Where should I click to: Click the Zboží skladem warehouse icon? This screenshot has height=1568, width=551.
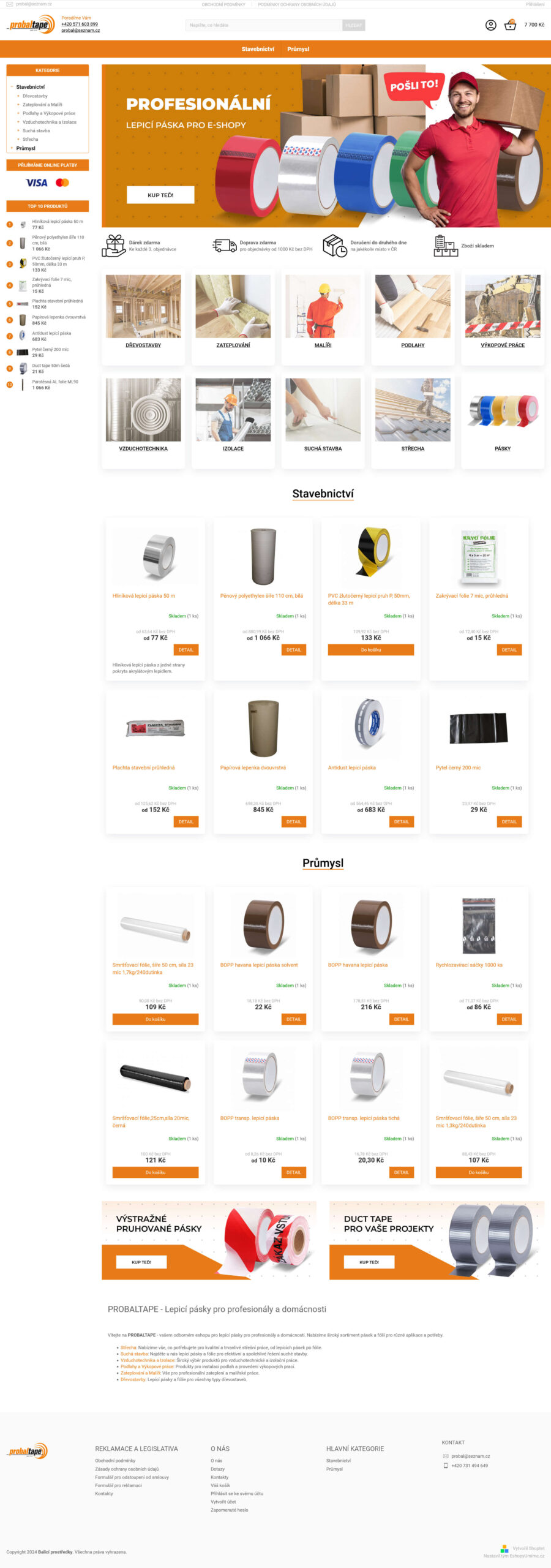[x=446, y=246]
